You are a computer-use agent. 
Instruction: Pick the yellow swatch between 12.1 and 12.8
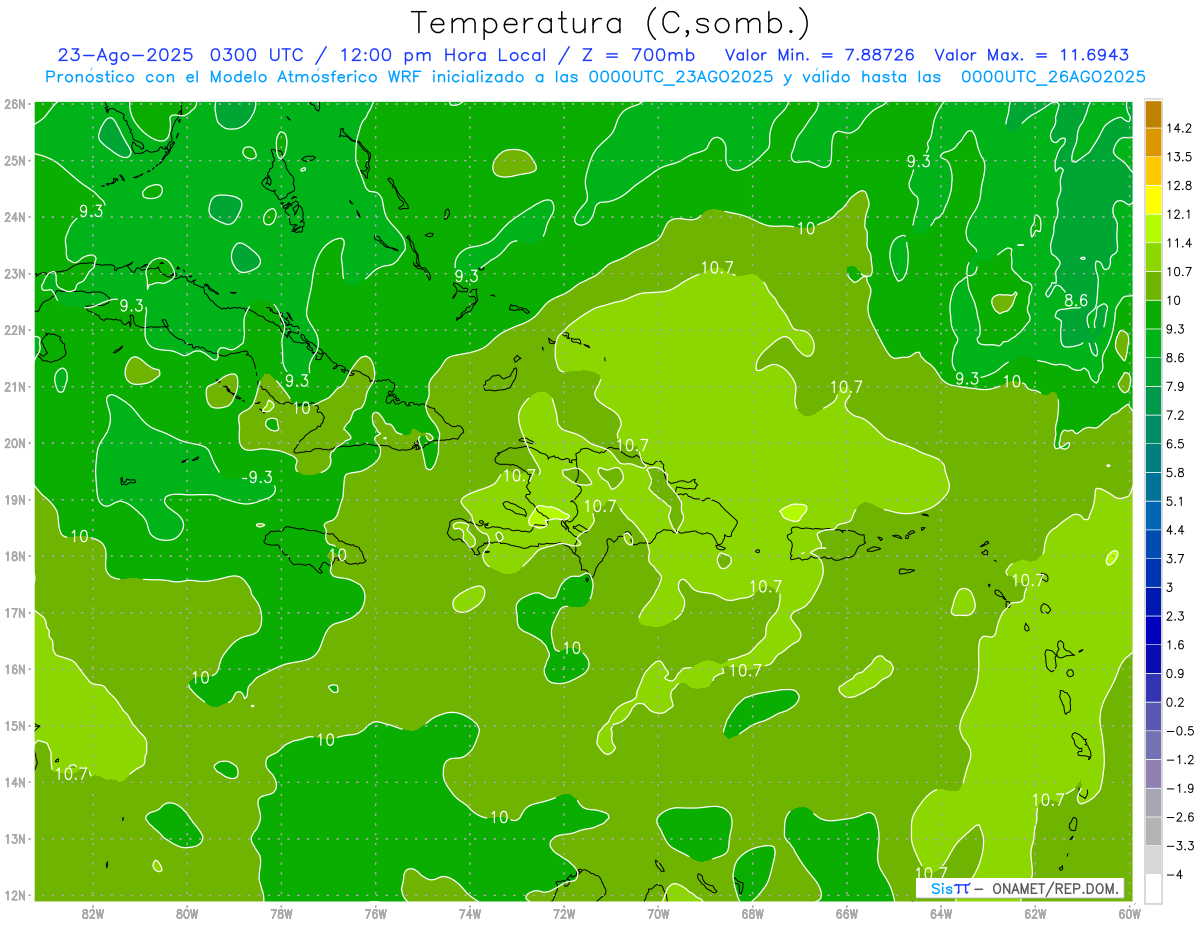[x=1153, y=199]
